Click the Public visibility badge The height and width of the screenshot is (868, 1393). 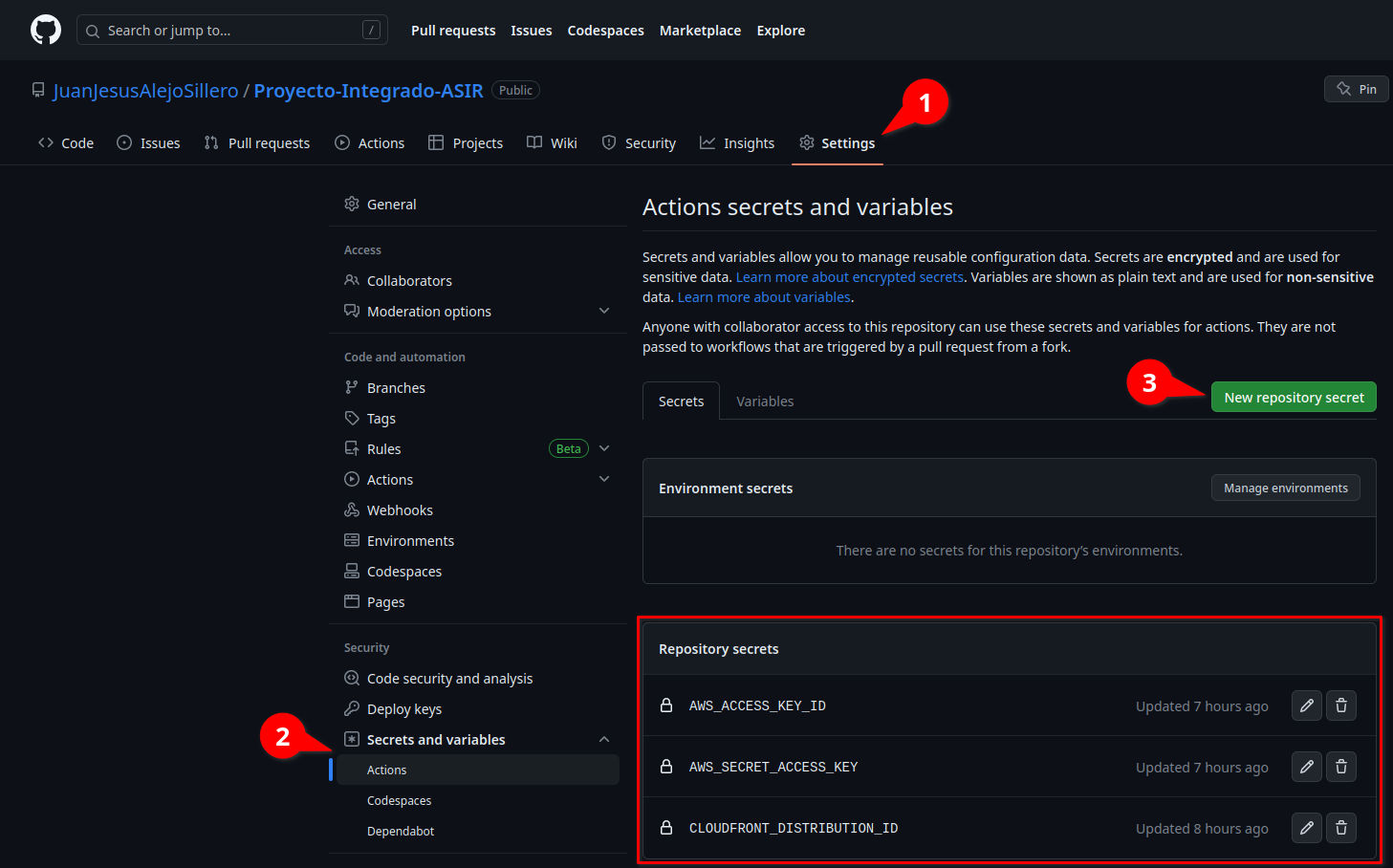(x=515, y=90)
